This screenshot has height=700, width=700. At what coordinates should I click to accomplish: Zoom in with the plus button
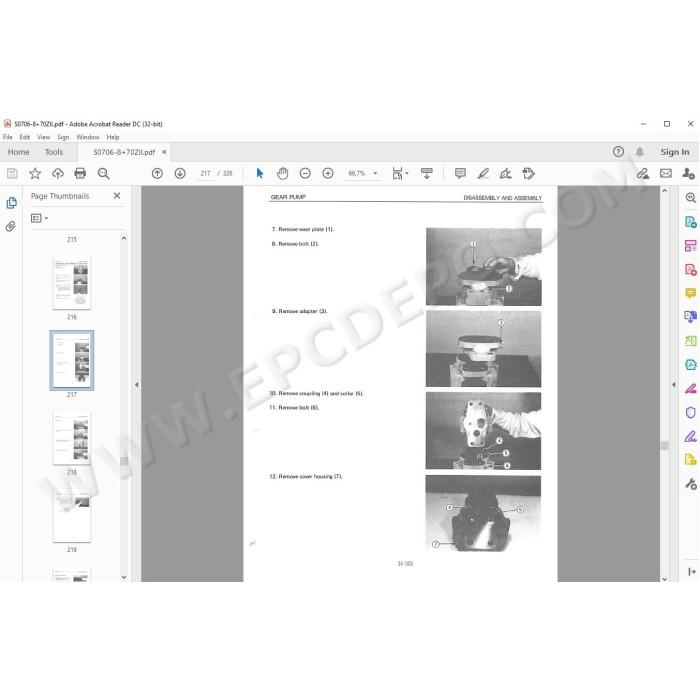pyautogui.click(x=328, y=173)
